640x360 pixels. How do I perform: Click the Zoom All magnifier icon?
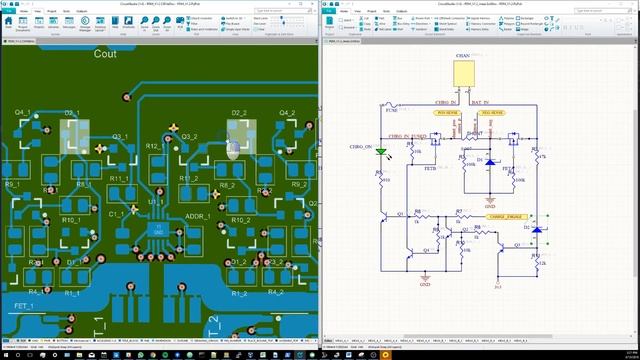tap(167, 24)
